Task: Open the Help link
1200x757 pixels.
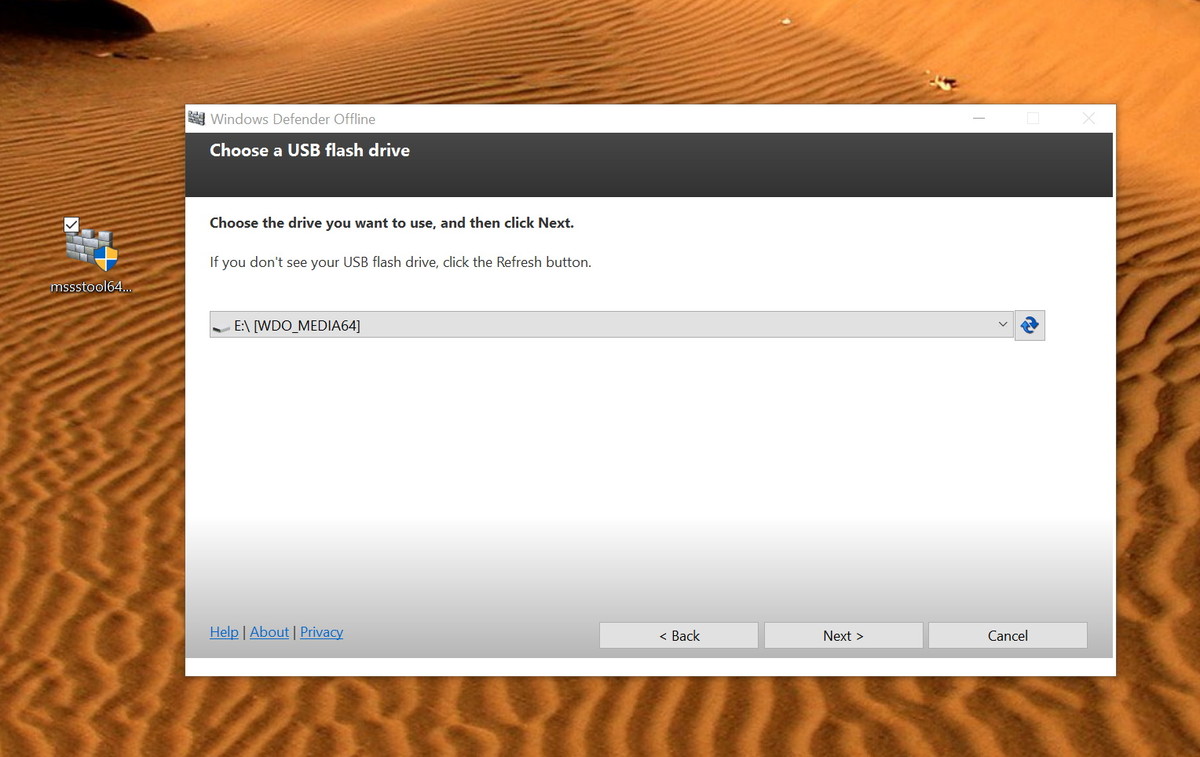Action: pos(224,631)
